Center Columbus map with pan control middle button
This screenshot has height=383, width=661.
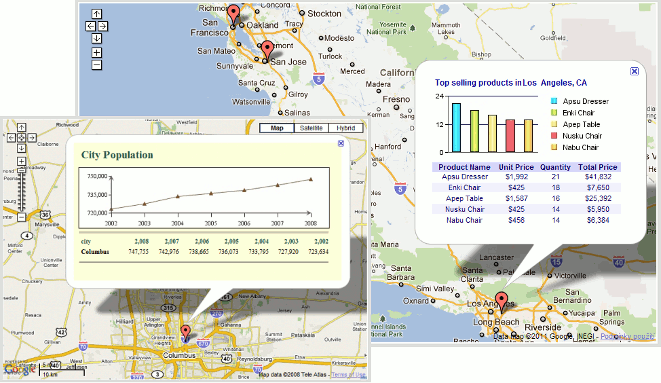click(21, 137)
